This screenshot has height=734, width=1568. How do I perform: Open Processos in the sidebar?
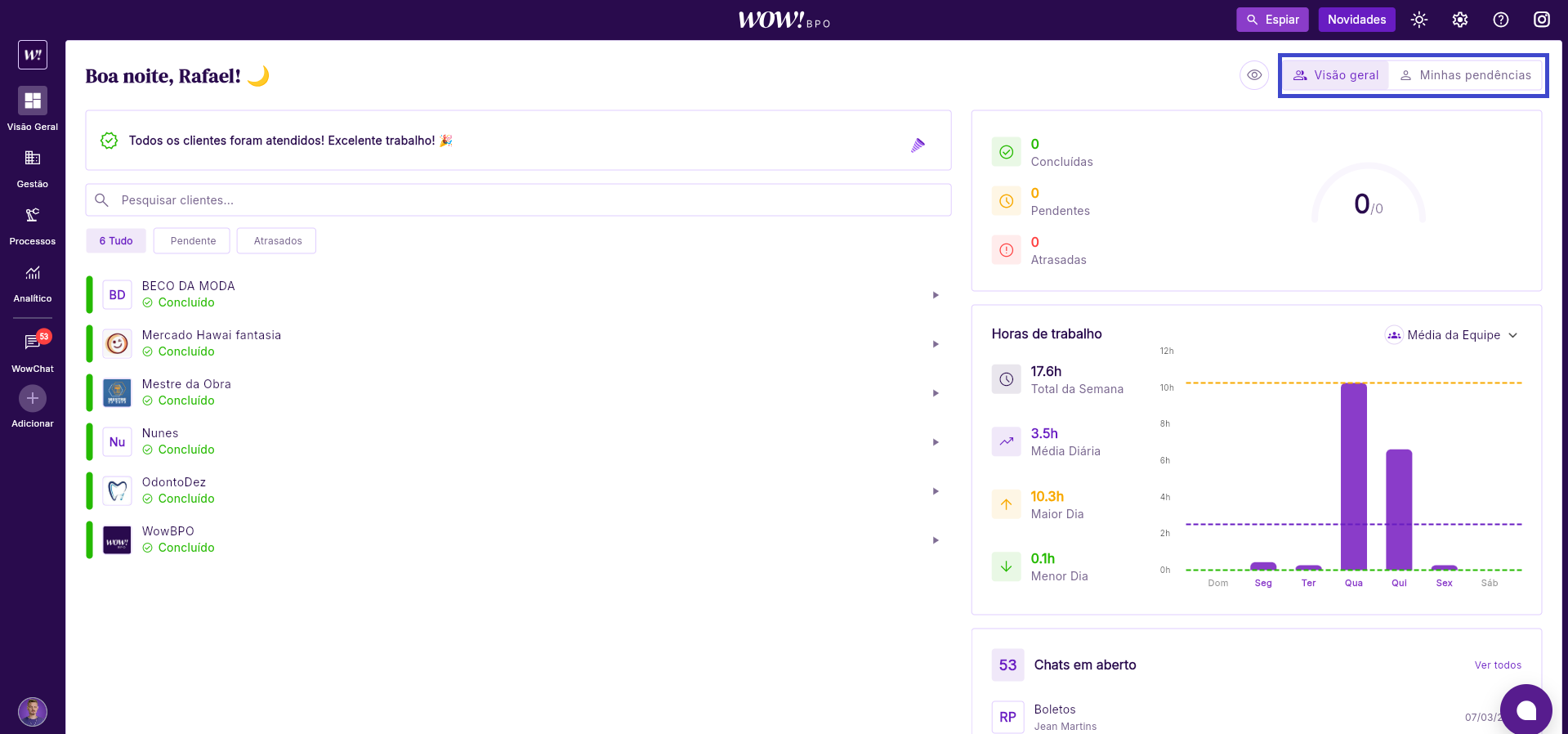tap(33, 216)
